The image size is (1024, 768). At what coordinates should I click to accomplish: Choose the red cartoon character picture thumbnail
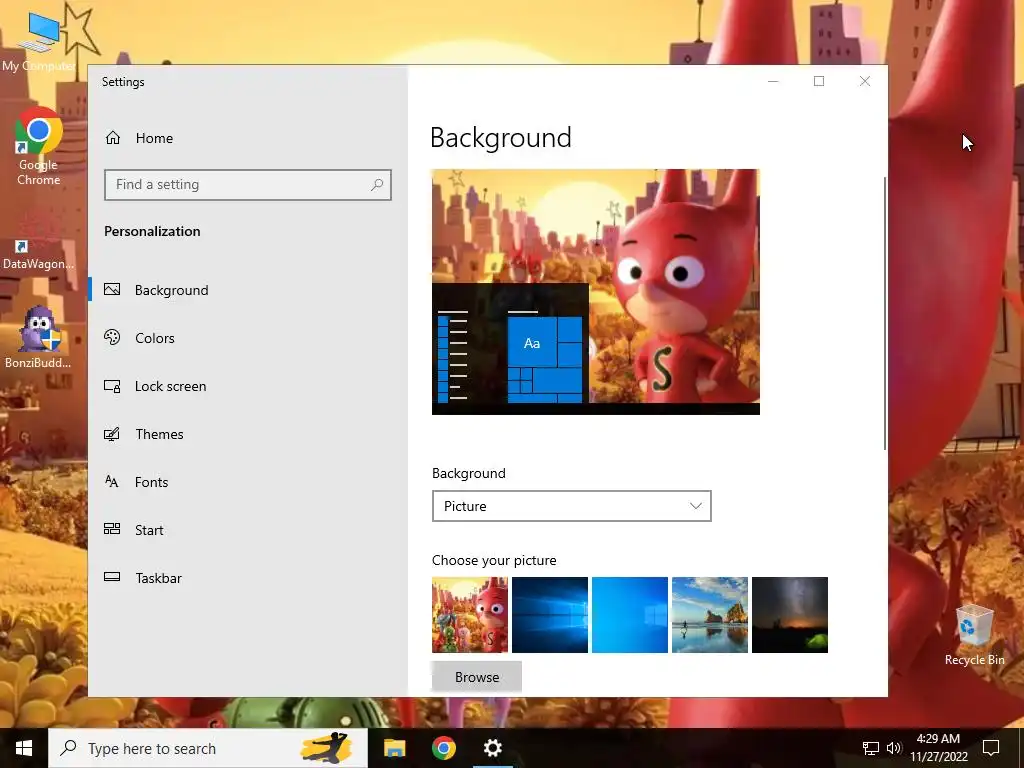(x=470, y=615)
